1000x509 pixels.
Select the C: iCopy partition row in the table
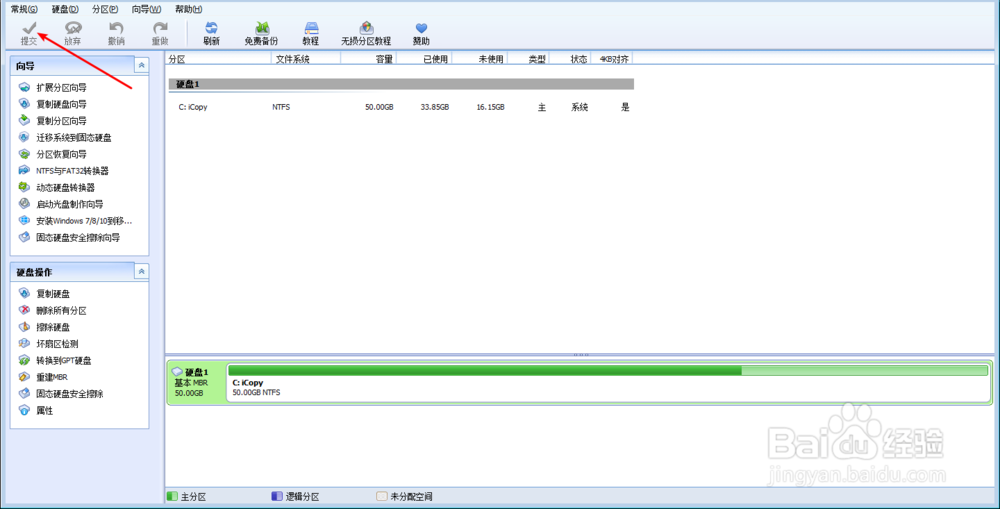(401, 107)
